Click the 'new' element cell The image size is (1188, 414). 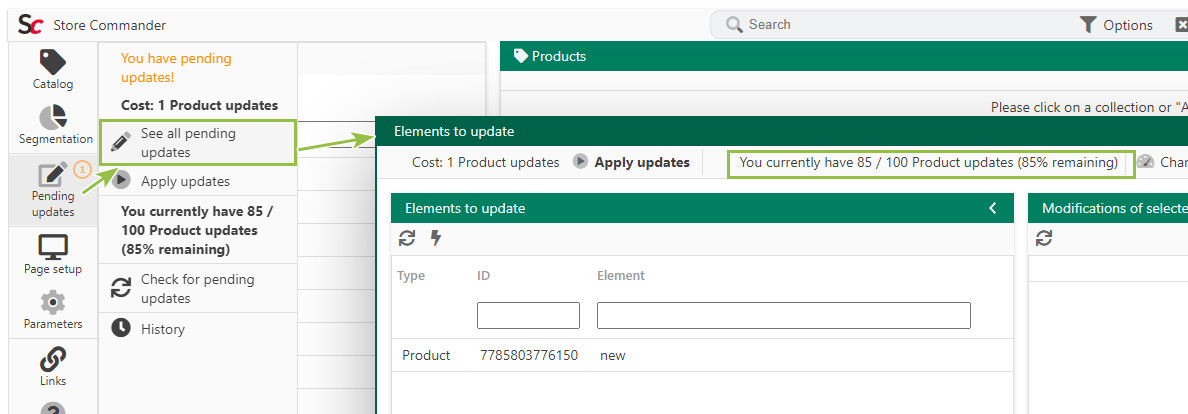(x=613, y=355)
